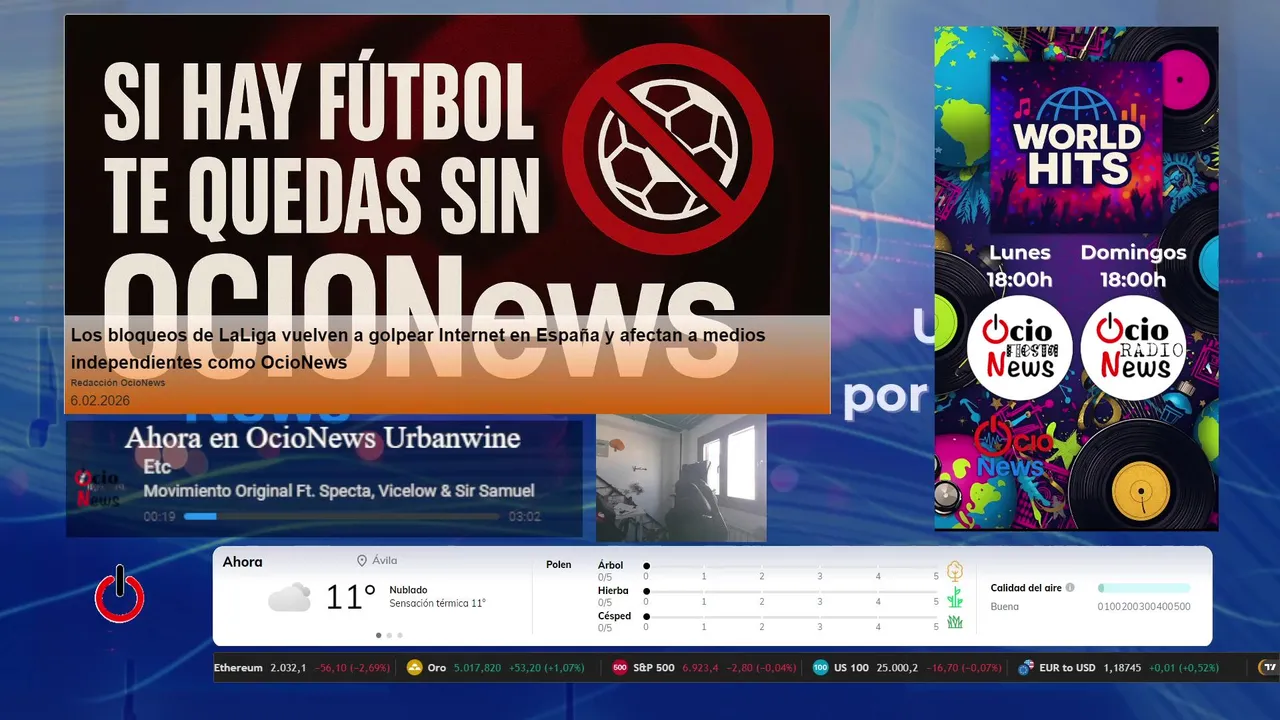The height and width of the screenshot is (720, 1280).
Task: Click the elapsed time '00:19'
Action: coord(159,517)
